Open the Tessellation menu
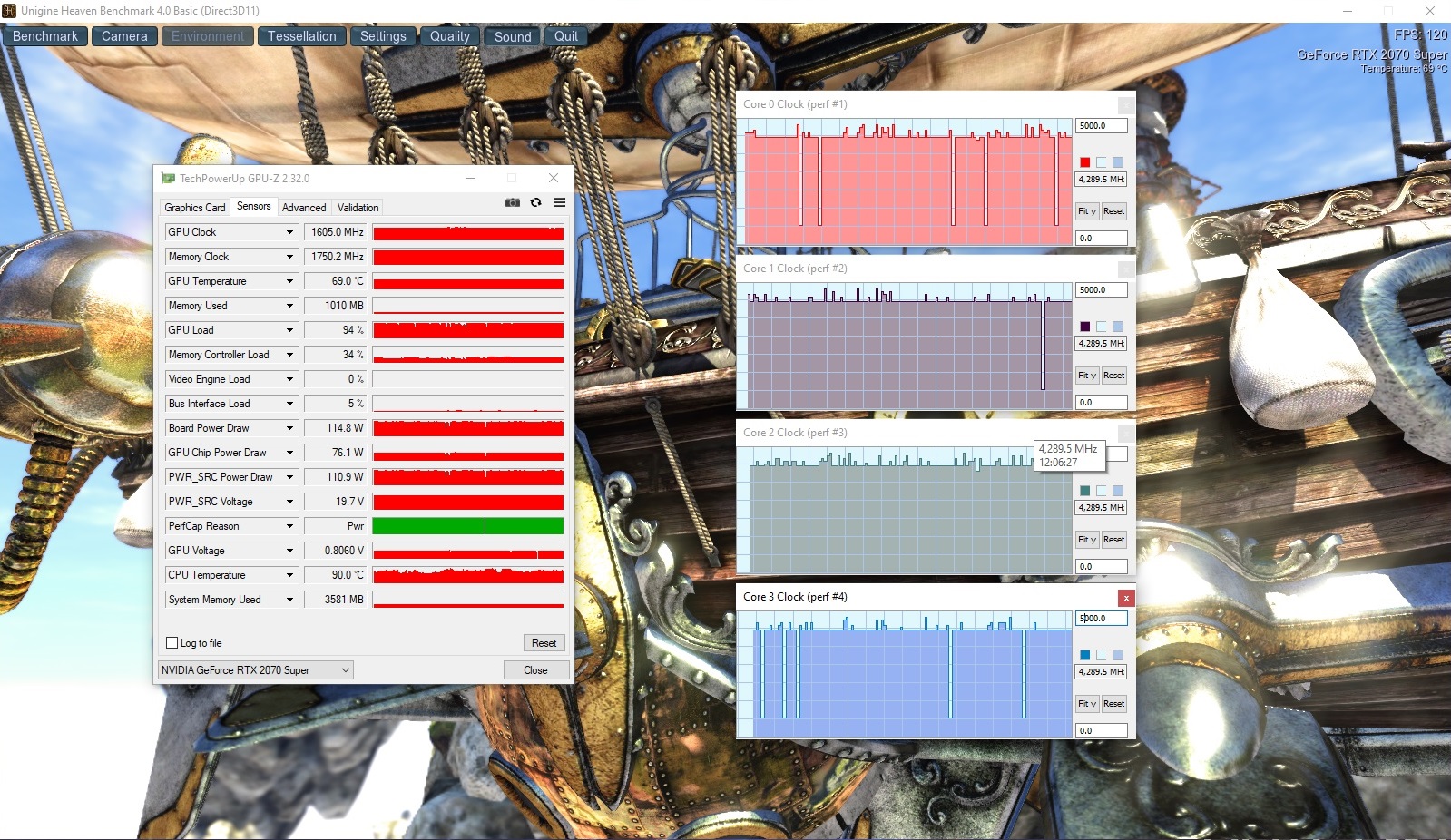 click(301, 36)
